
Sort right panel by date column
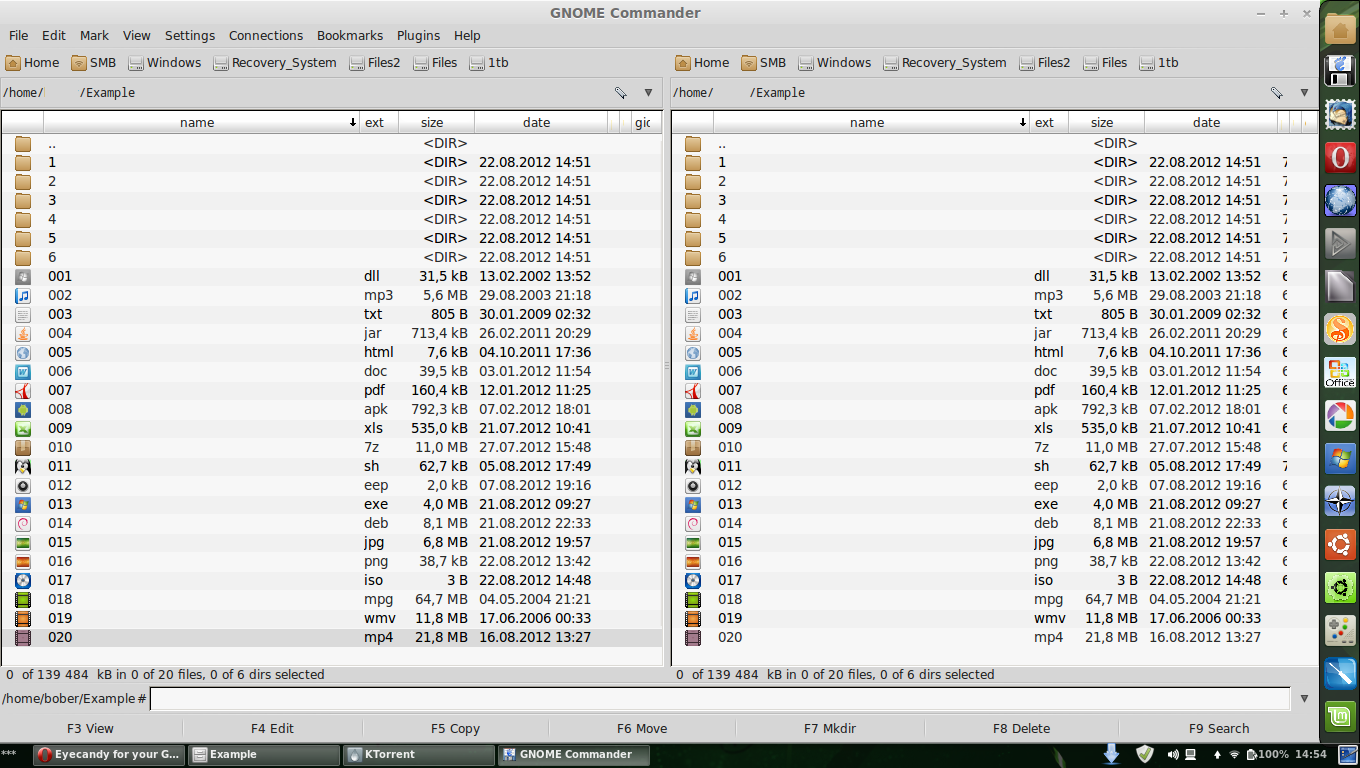[x=1210, y=122]
